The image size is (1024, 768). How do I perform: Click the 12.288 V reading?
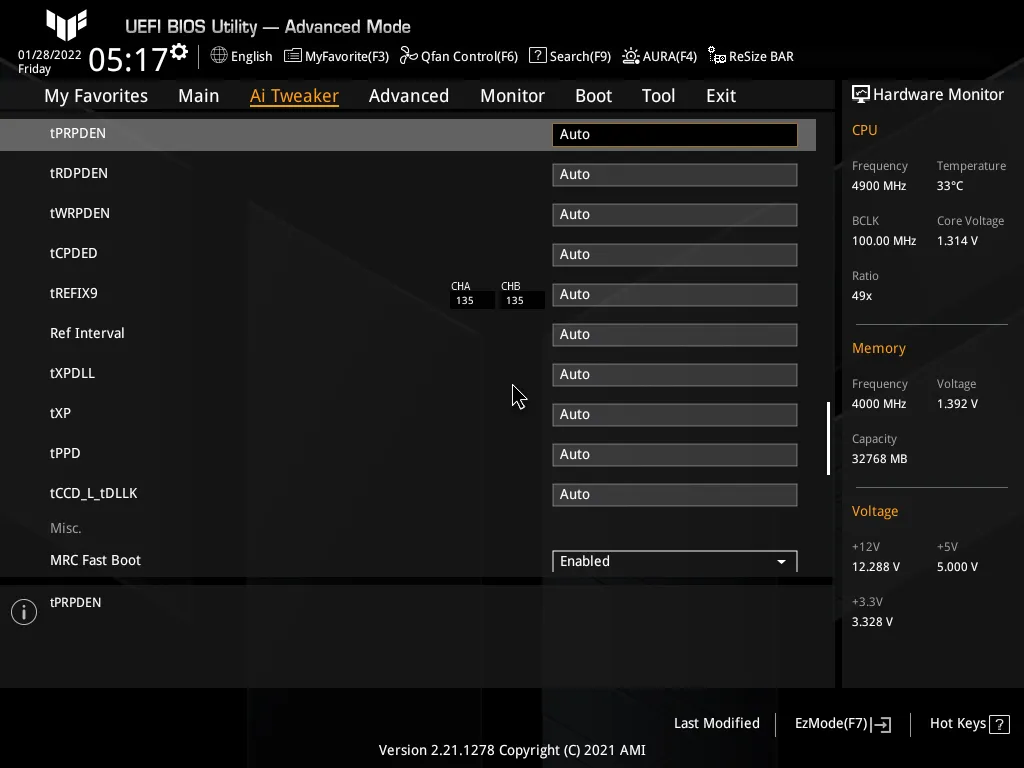[876, 567]
